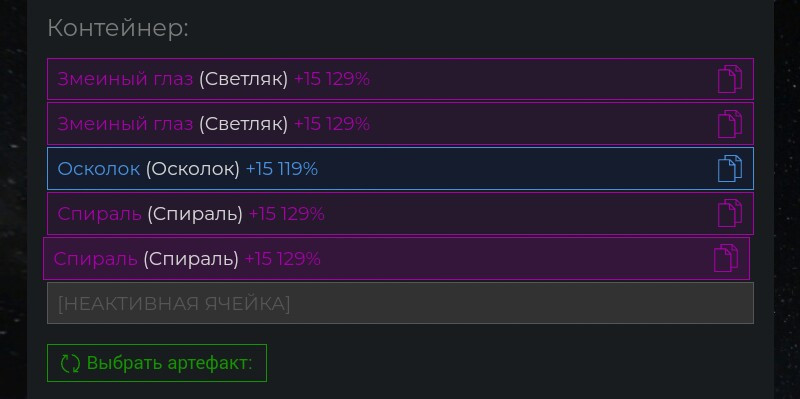Click (Спираль) label in the non-highlighted Спираль row

(x=195, y=214)
